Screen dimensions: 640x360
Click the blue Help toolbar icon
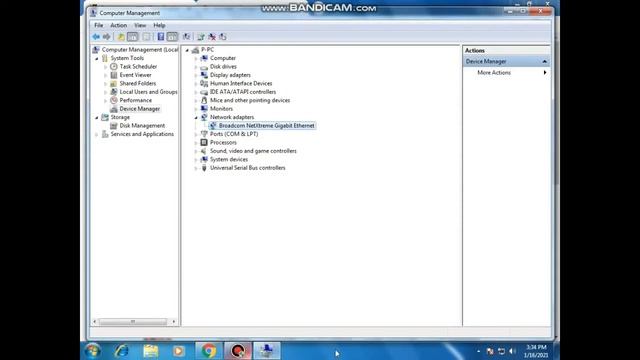coord(161,37)
